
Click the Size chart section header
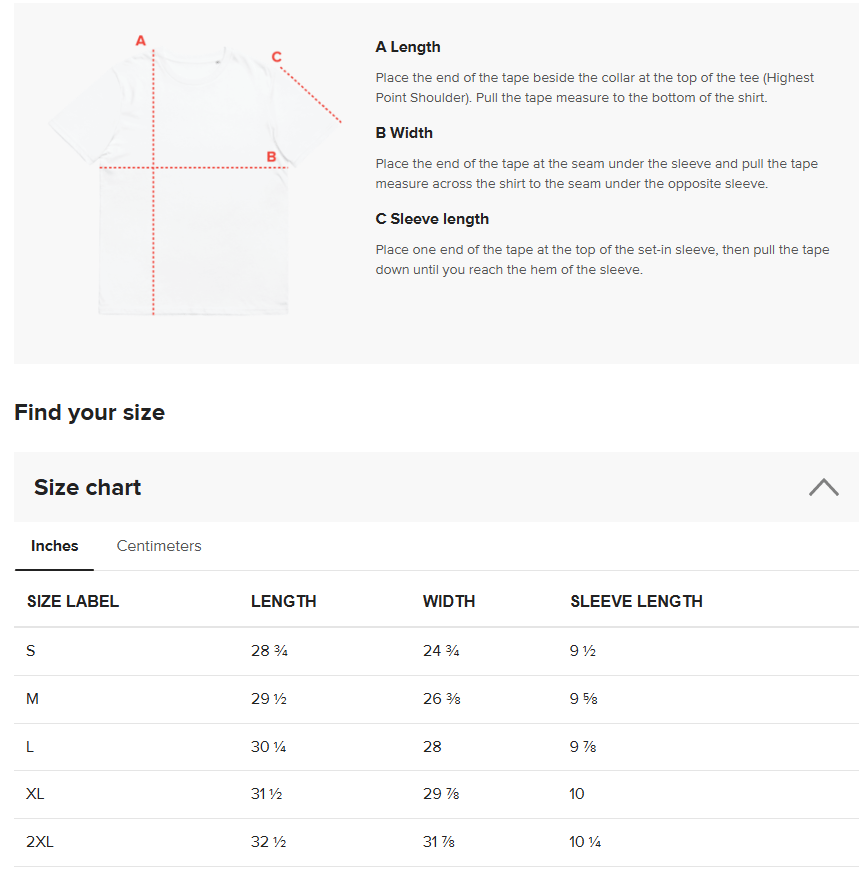[x=88, y=487]
